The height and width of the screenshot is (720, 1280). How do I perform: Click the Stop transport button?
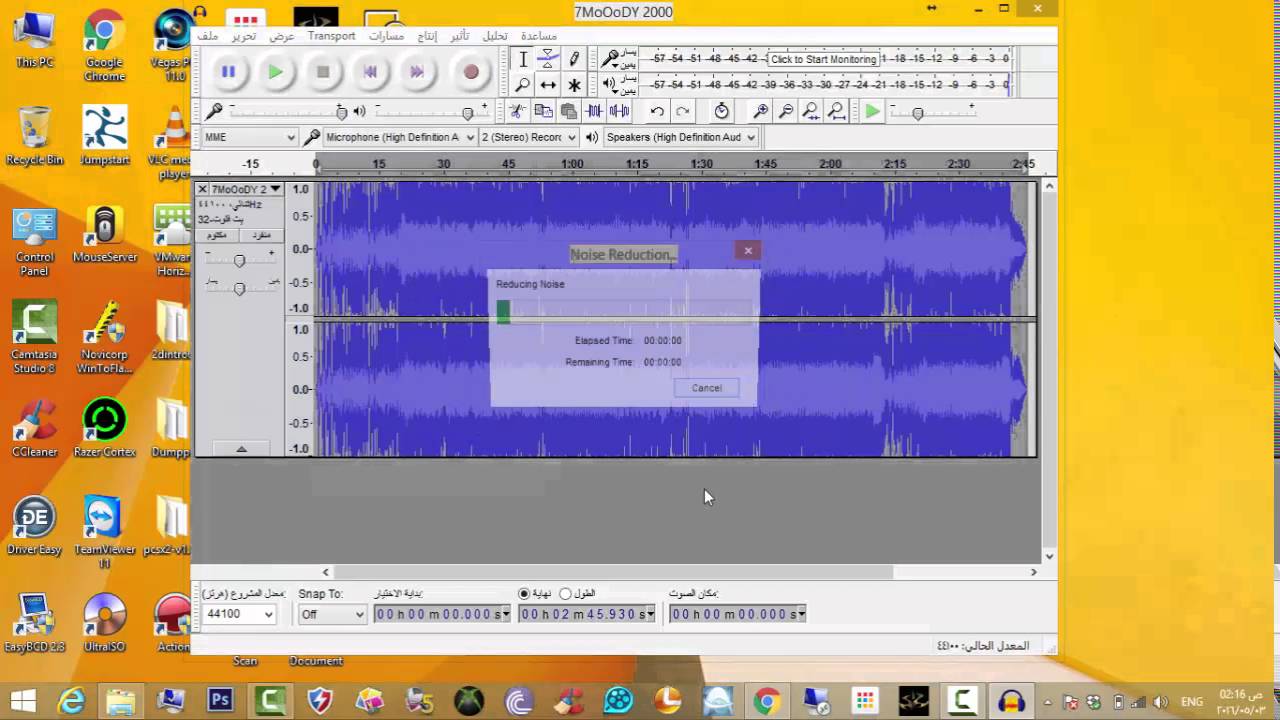(322, 72)
